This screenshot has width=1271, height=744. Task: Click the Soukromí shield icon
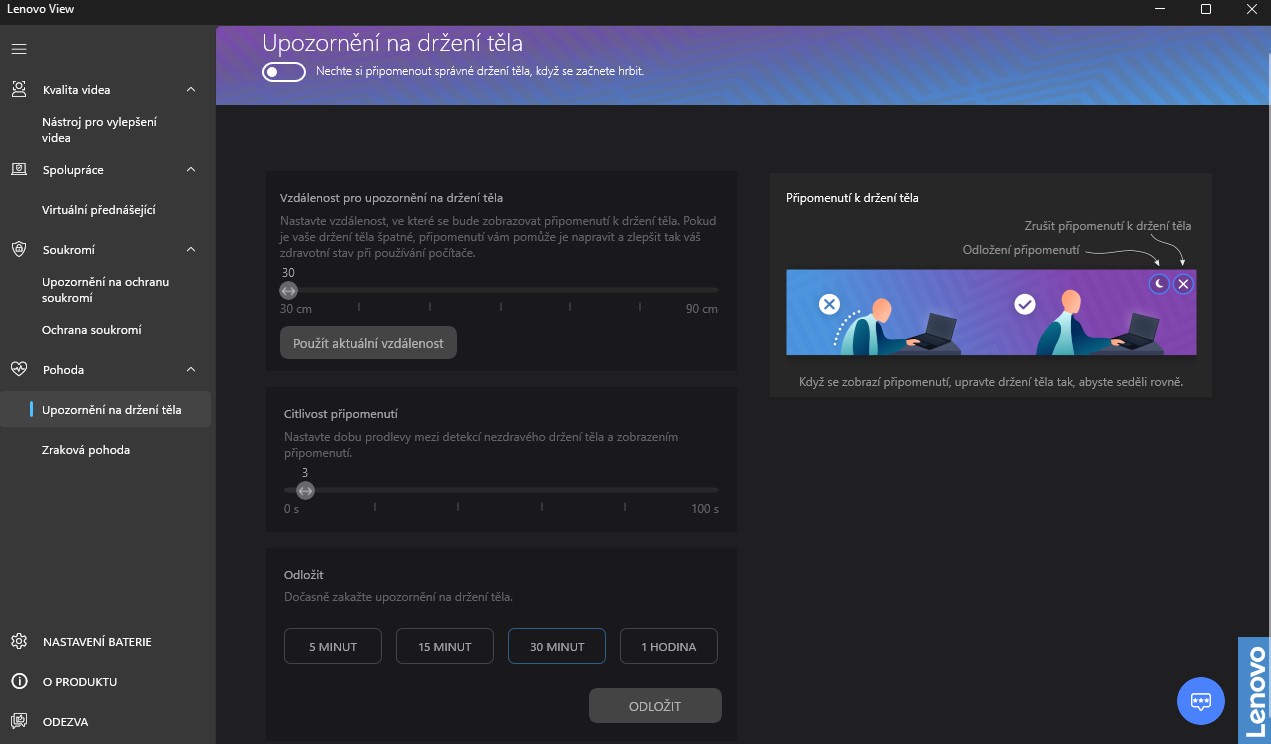point(19,250)
